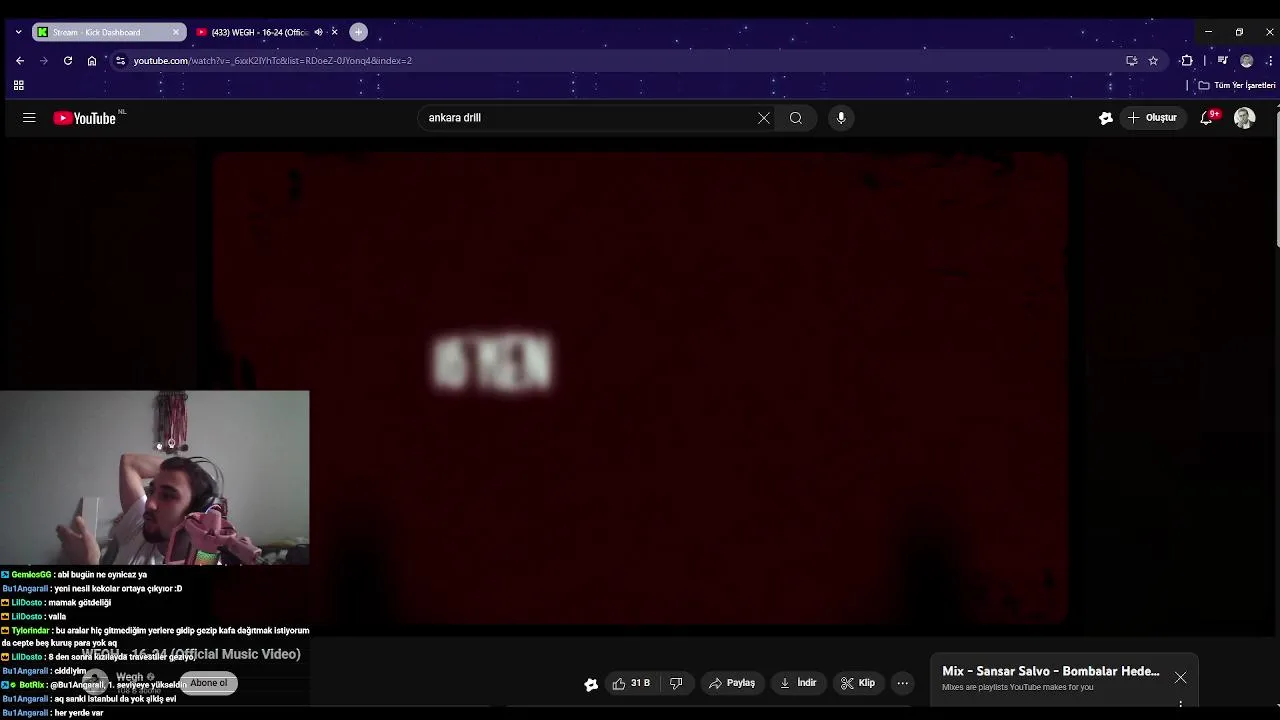Screen dimensions: 1280x720
Task: Open the apps grid on bookmarks bar
Action: (18, 86)
